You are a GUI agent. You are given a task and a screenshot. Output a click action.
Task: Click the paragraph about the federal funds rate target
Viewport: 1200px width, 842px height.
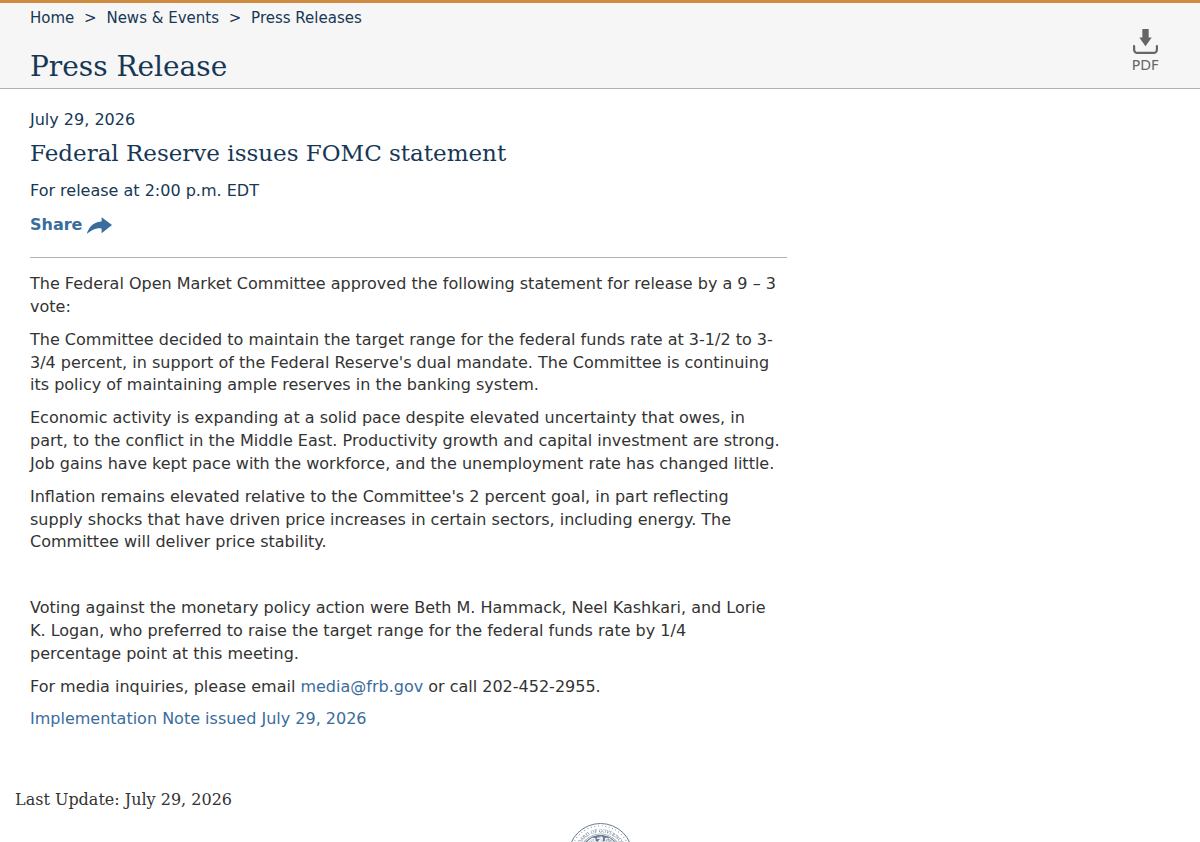pyautogui.click(x=401, y=362)
